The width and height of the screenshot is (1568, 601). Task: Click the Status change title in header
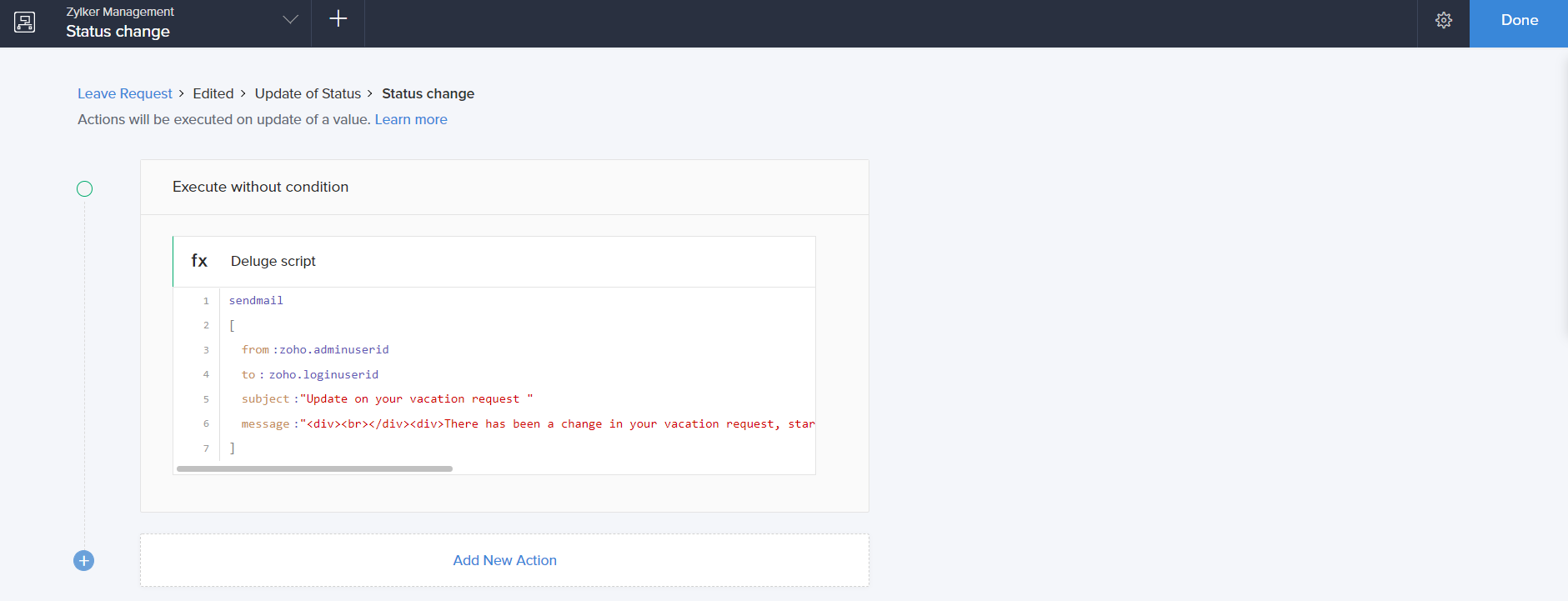coord(118,32)
